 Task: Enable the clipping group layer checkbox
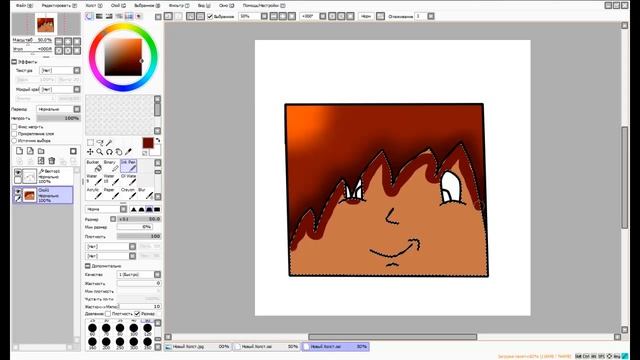[x=14, y=133]
